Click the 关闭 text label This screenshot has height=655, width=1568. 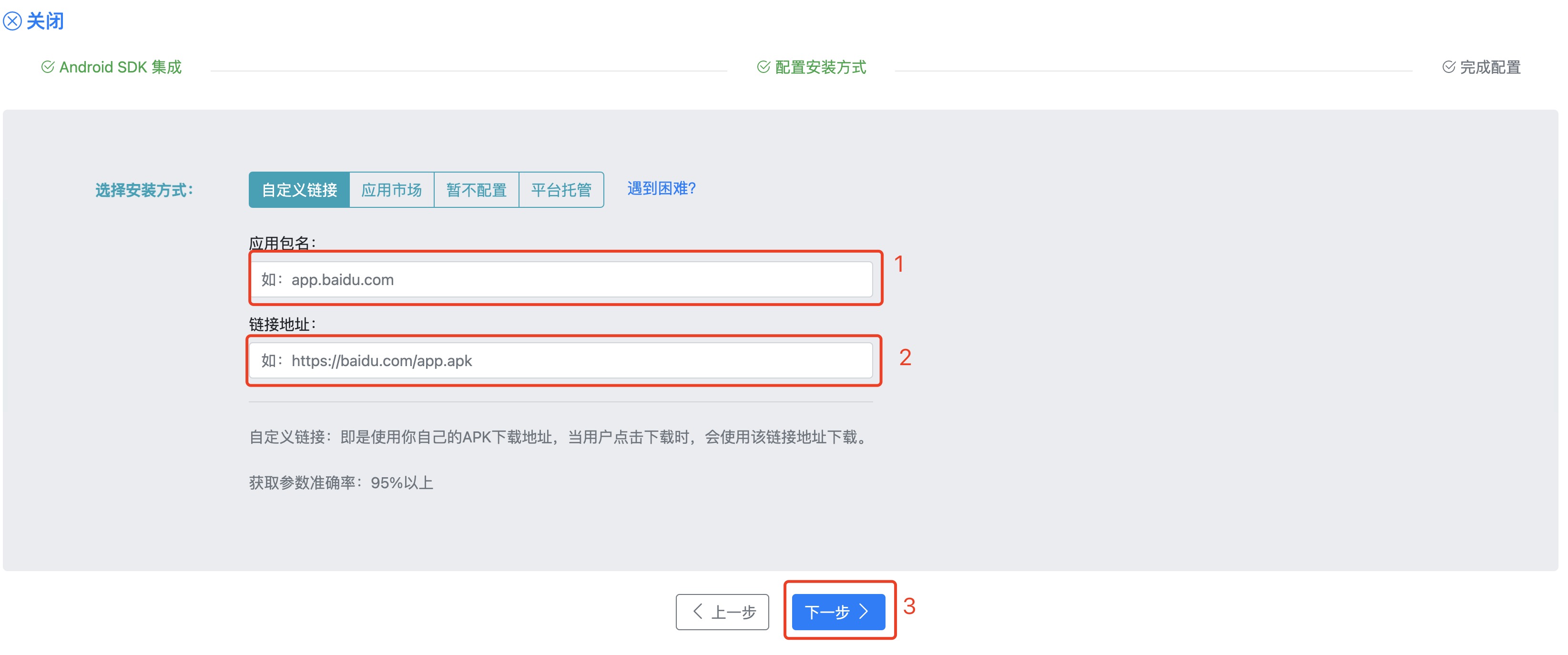[x=44, y=22]
